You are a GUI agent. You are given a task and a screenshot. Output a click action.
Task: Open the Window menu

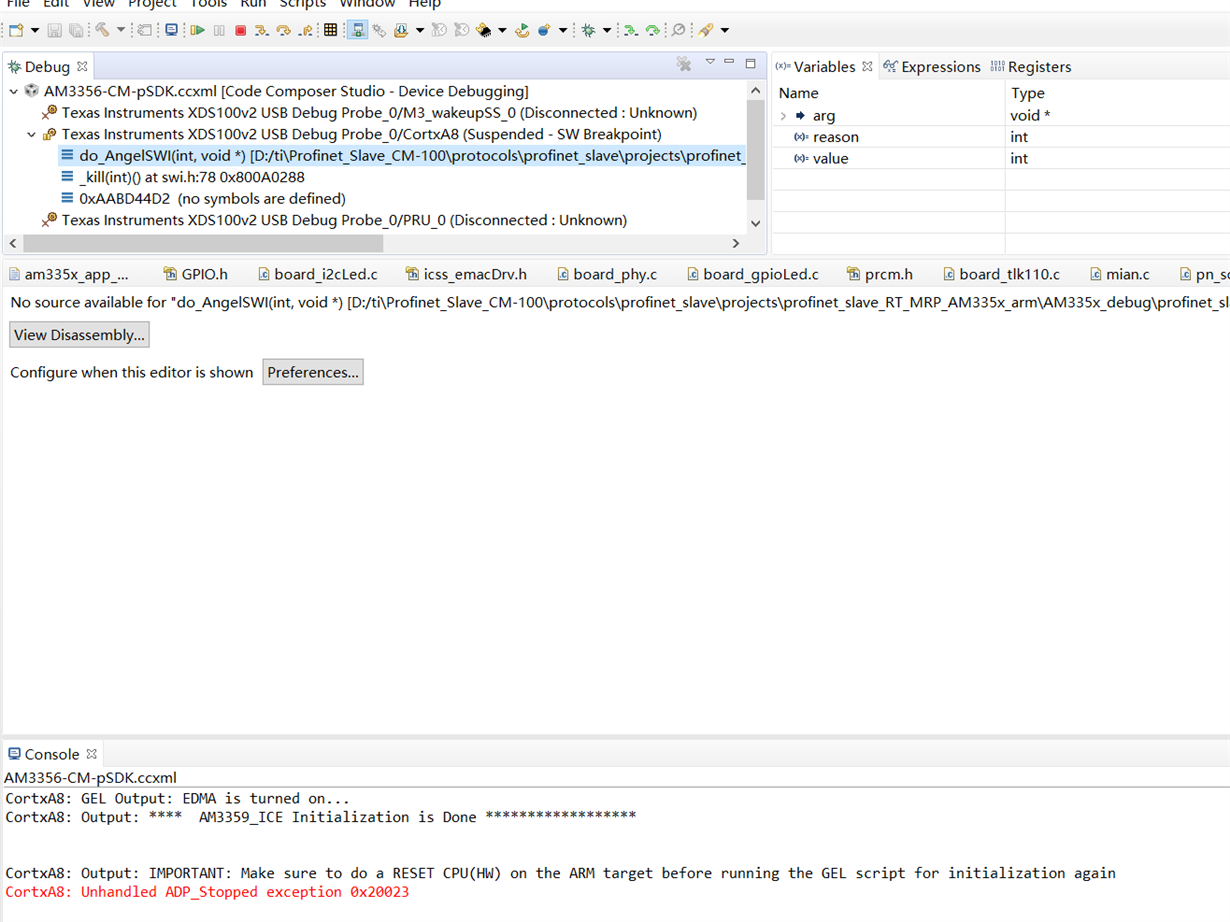[367, 4]
